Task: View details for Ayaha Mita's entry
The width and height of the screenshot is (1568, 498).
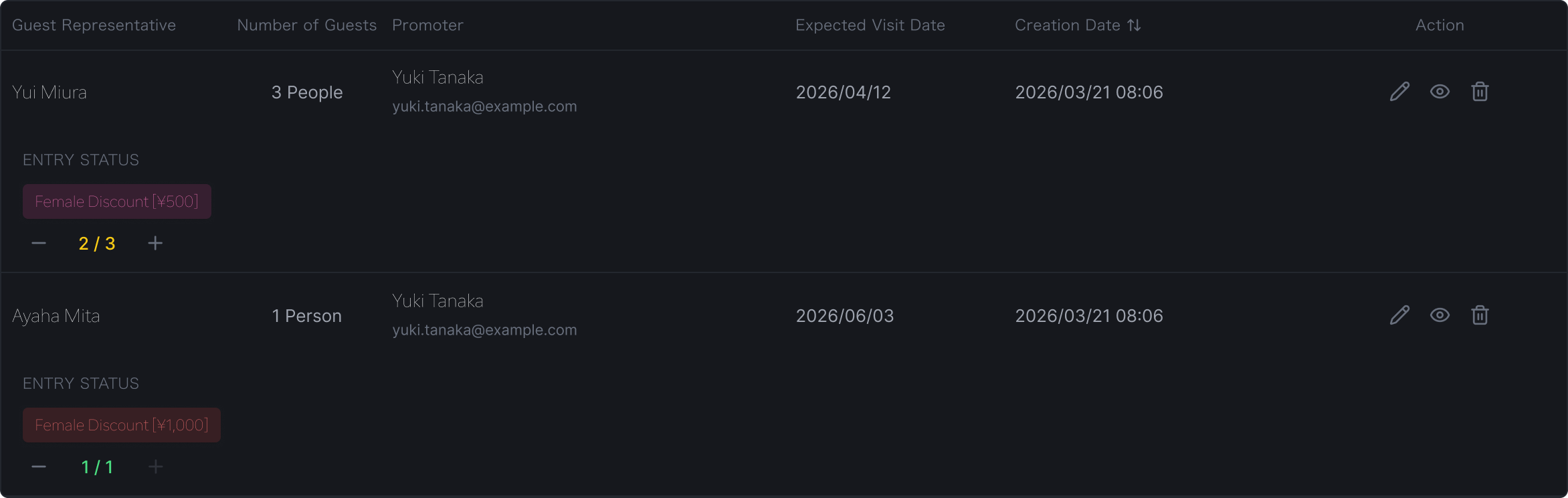Action: click(1440, 315)
